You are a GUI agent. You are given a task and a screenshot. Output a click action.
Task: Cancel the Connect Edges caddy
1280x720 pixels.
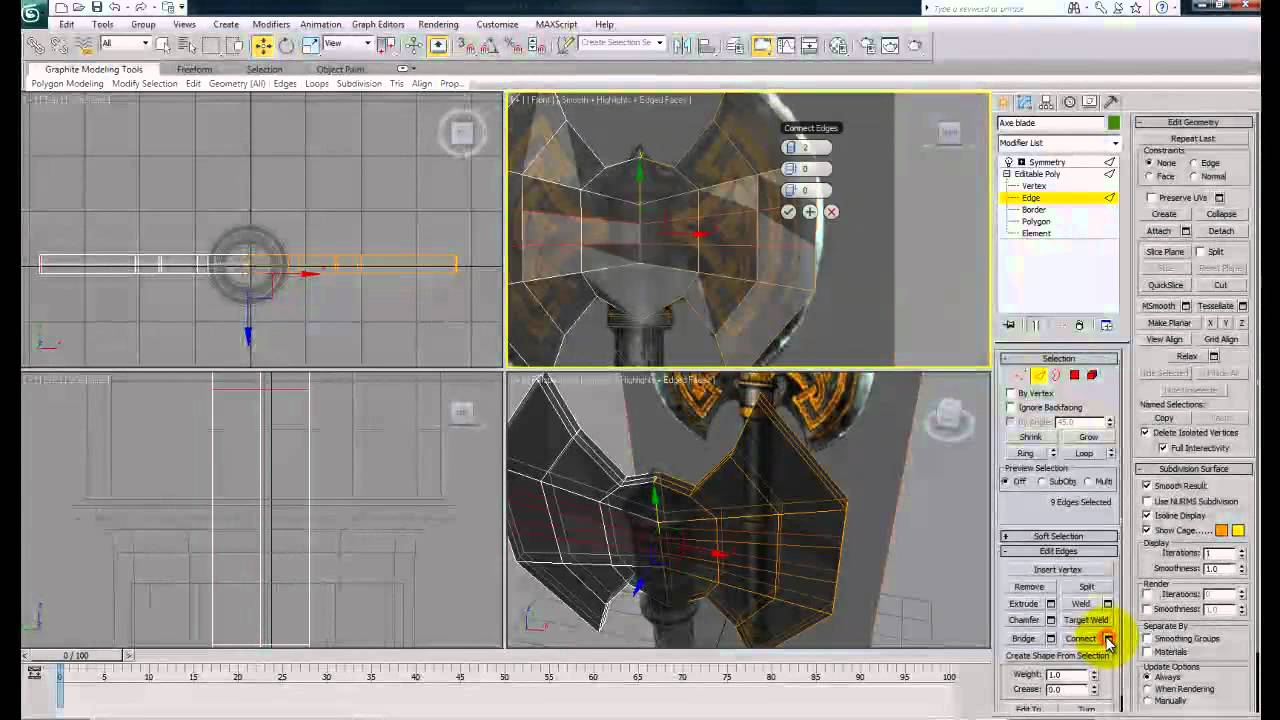[x=831, y=212]
